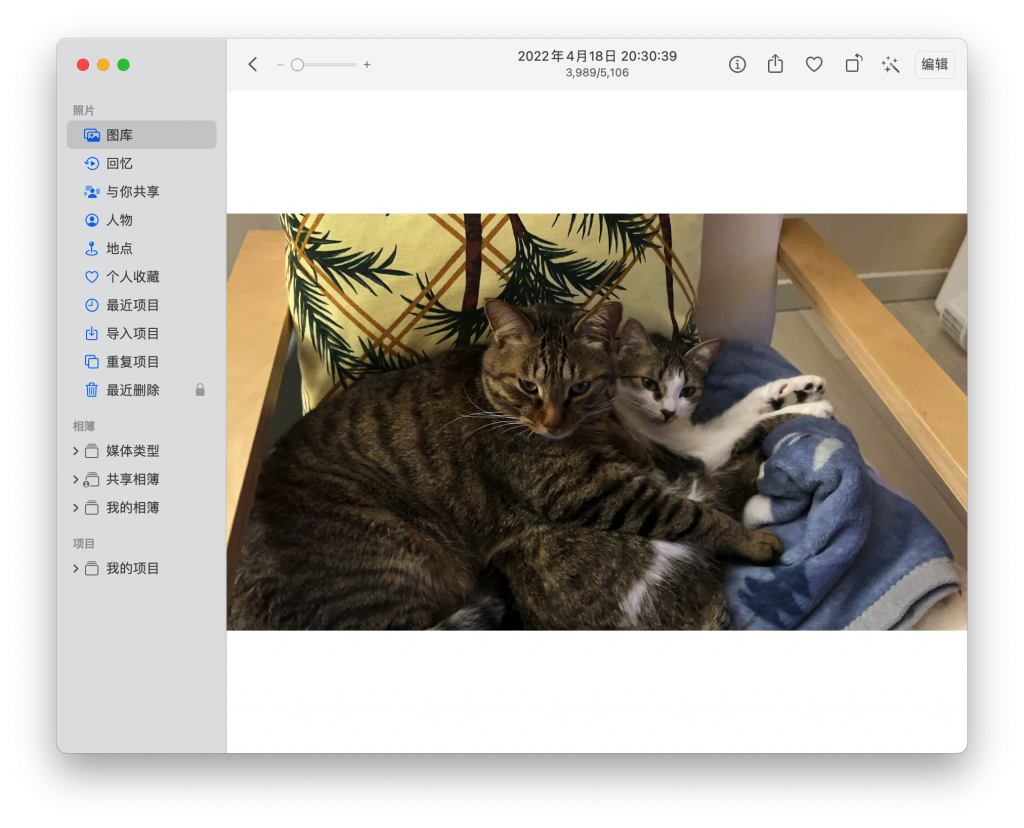This screenshot has height=828, width=1024.
Task: Open 回忆 memories in sidebar
Action: tap(142, 163)
